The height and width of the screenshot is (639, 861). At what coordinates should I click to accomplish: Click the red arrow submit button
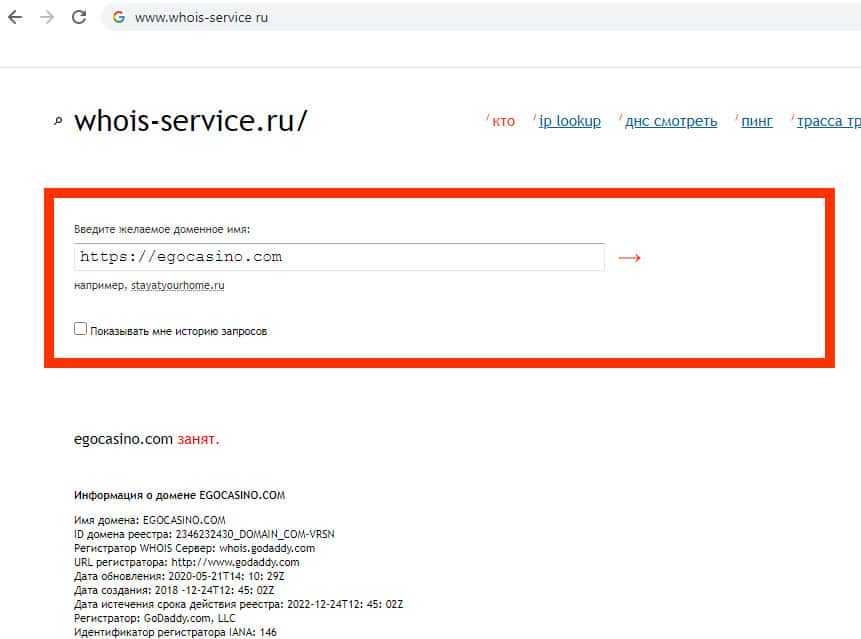(629, 257)
